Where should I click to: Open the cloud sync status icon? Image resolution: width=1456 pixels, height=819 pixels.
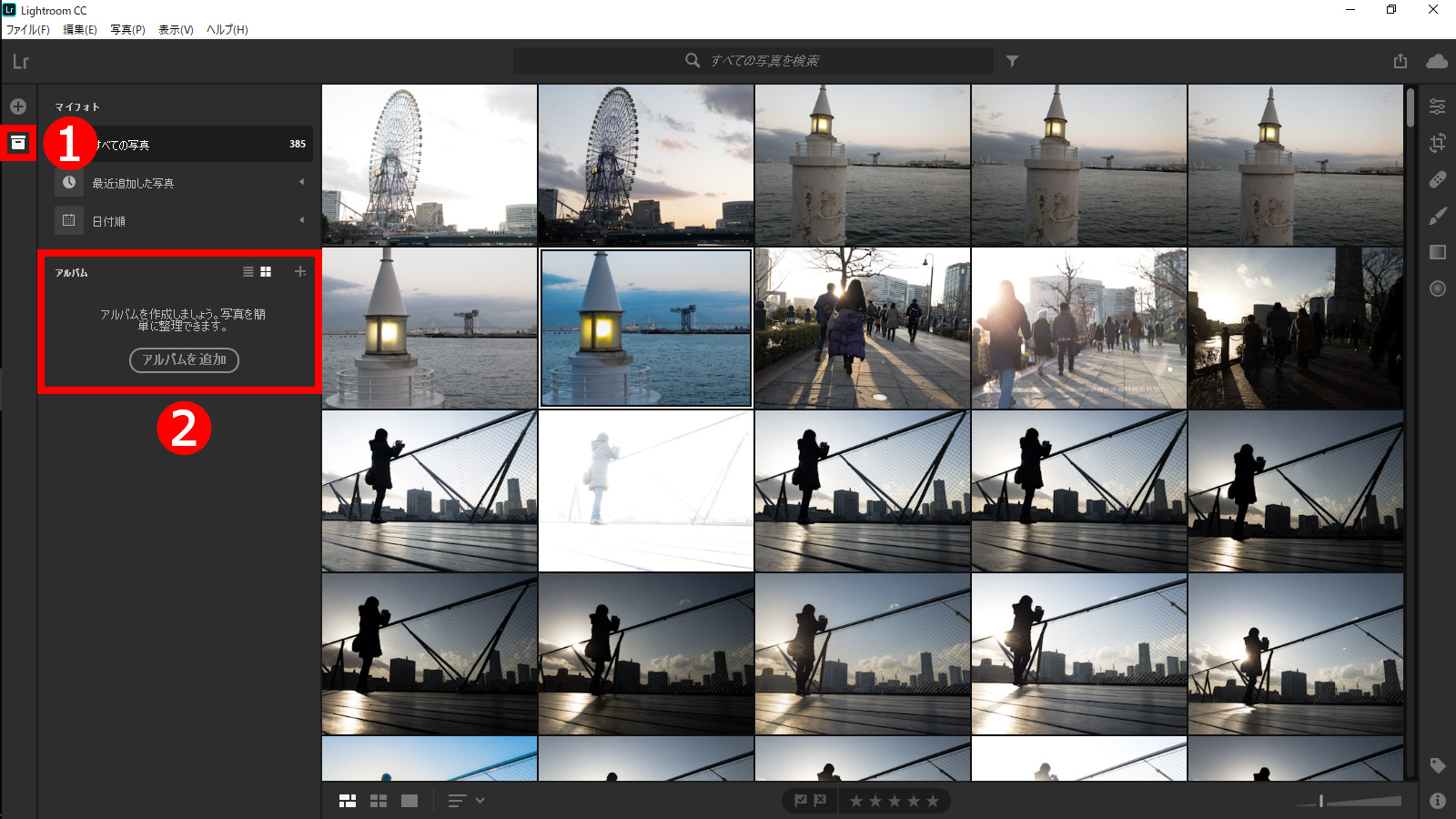(1437, 61)
